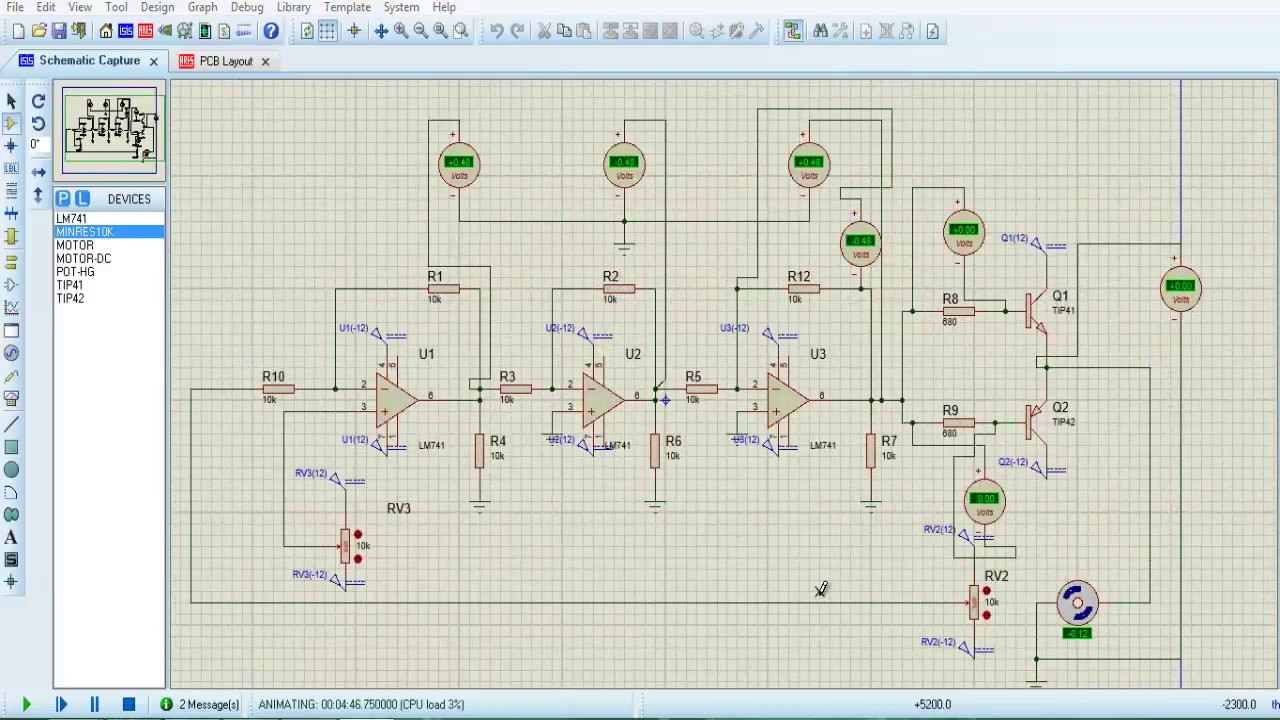Viewport: 1280px width, 720px height.
Task: Click the zoom out magnifier icon
Action: click(421, 31)
